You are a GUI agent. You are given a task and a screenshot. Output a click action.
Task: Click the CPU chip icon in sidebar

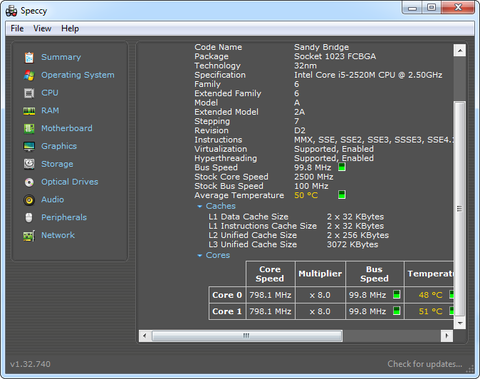(29, 93)
